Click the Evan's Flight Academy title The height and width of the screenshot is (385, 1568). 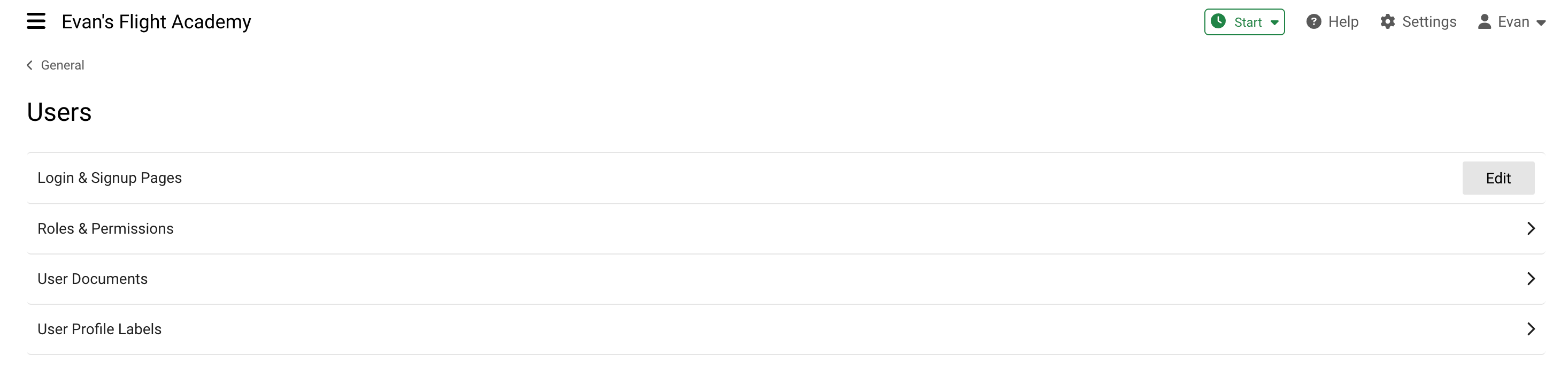pyautogui.click(x=156, y=22)
